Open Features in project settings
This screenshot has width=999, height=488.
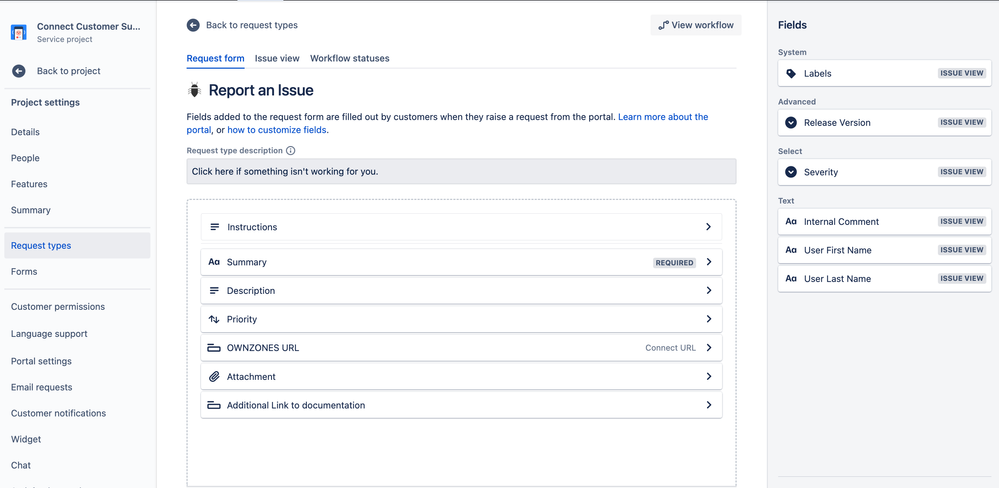point(29,184)
